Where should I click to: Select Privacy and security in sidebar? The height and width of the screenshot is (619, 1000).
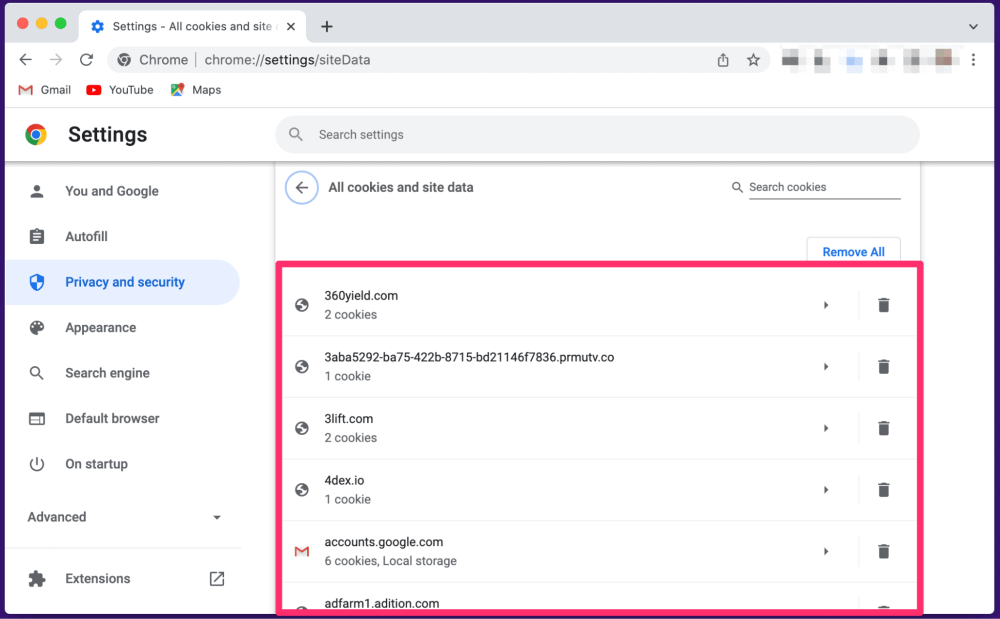[122, 282]
